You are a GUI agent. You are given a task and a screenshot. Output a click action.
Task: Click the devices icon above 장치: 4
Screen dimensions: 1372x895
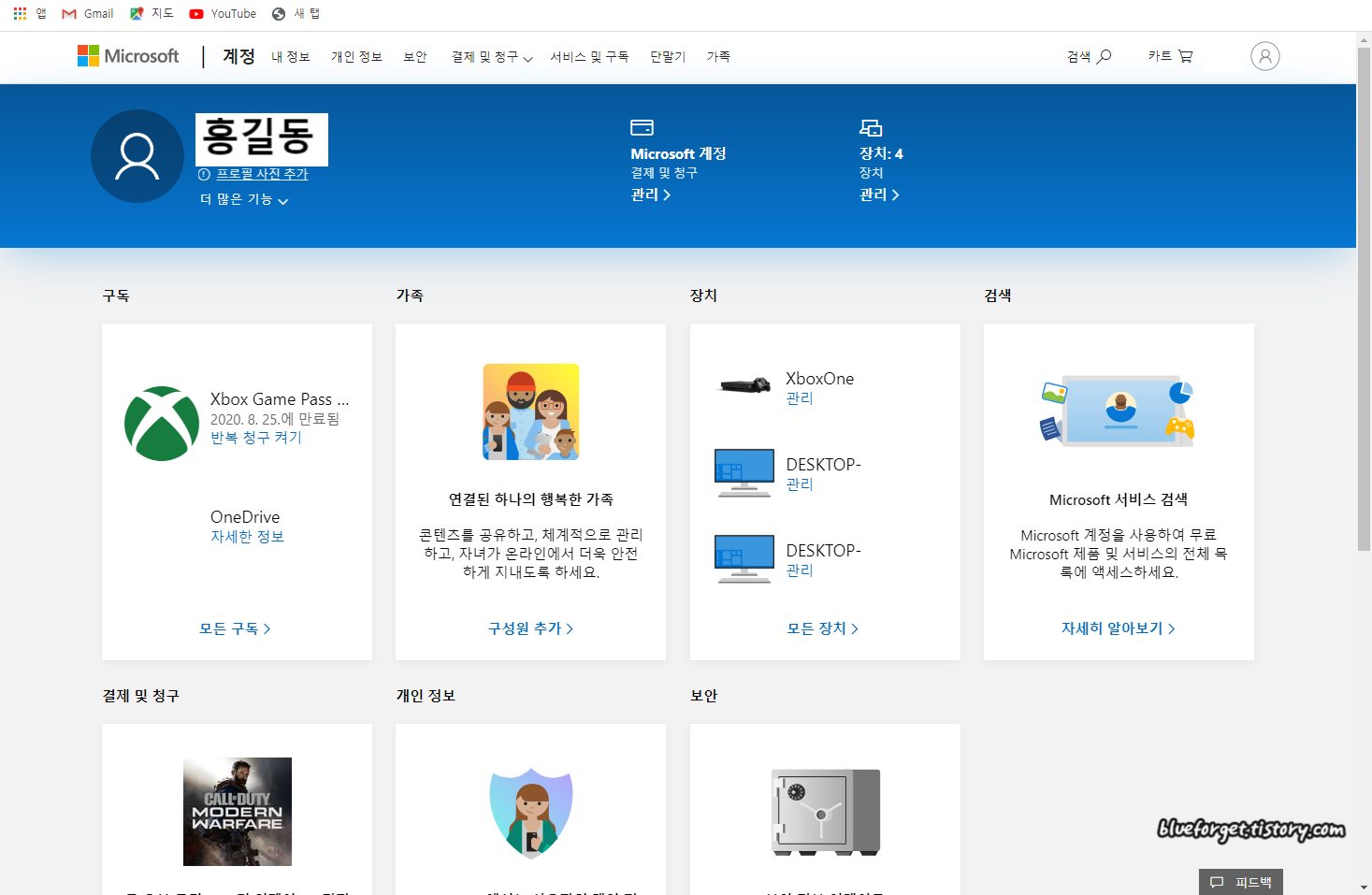pos(871,127)
